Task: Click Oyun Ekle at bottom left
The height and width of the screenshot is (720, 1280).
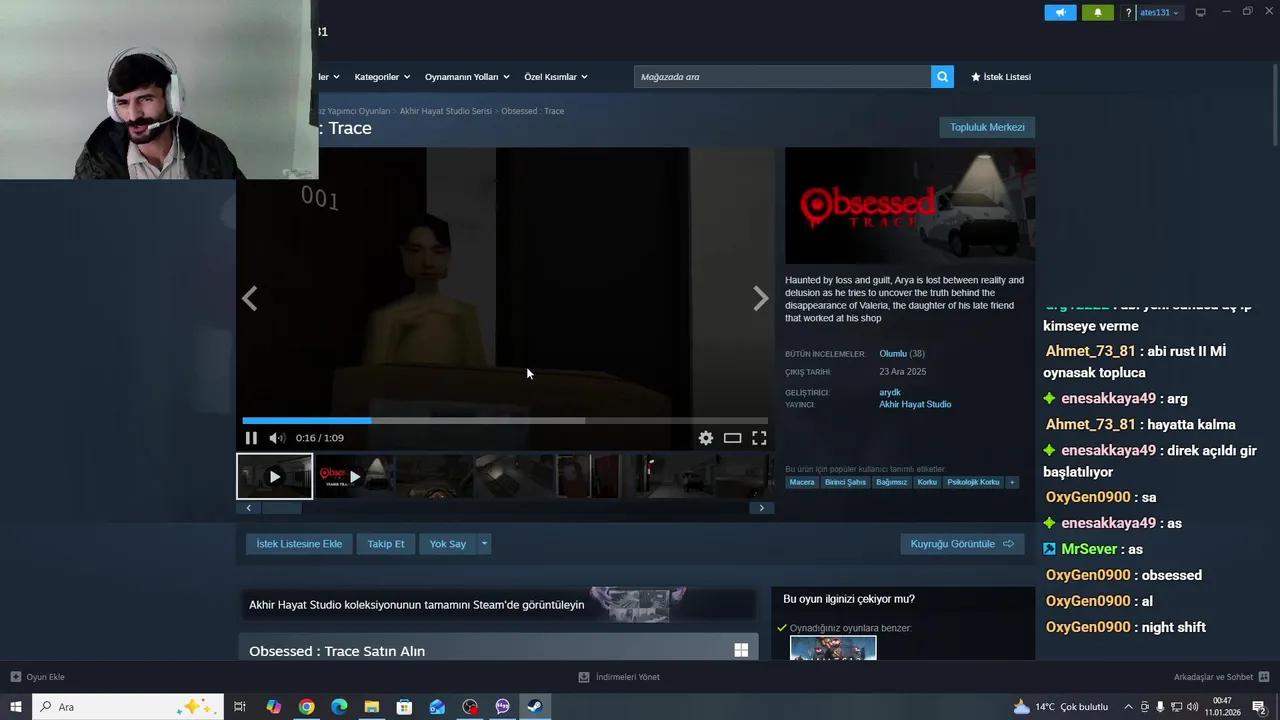Action: tap(38, 677)
